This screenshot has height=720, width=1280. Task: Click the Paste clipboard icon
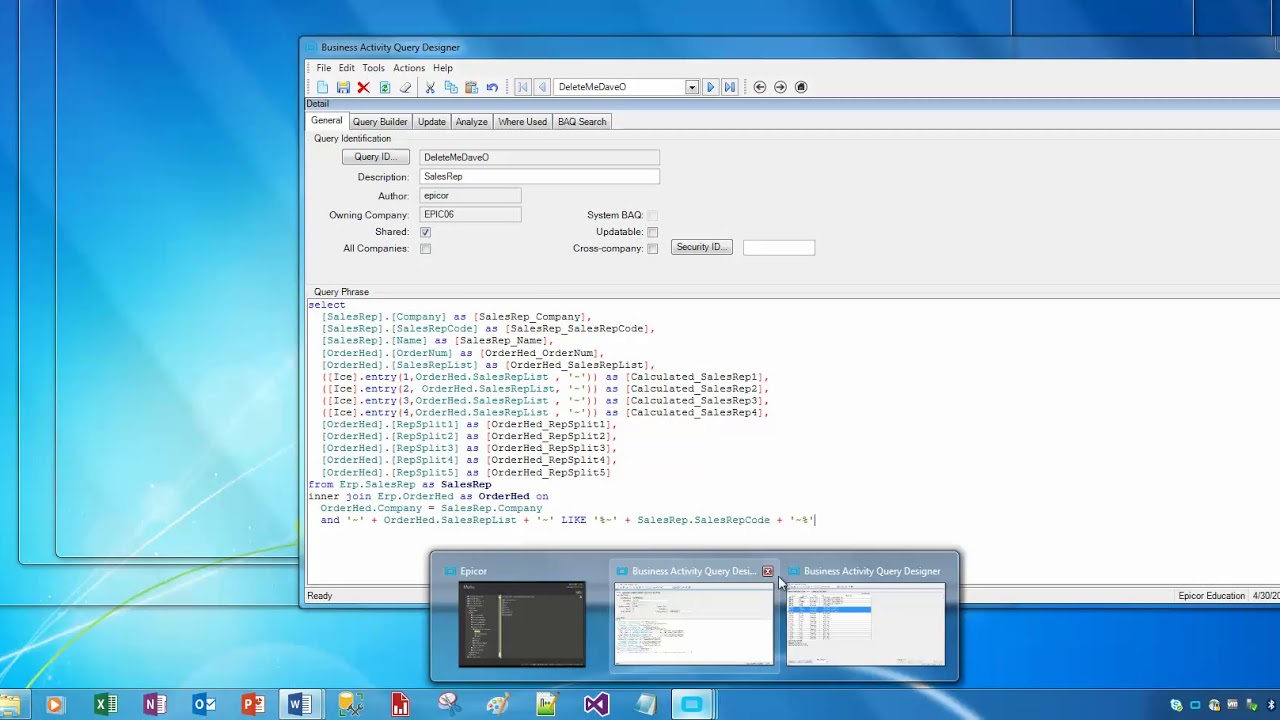[x=471, y=87]
